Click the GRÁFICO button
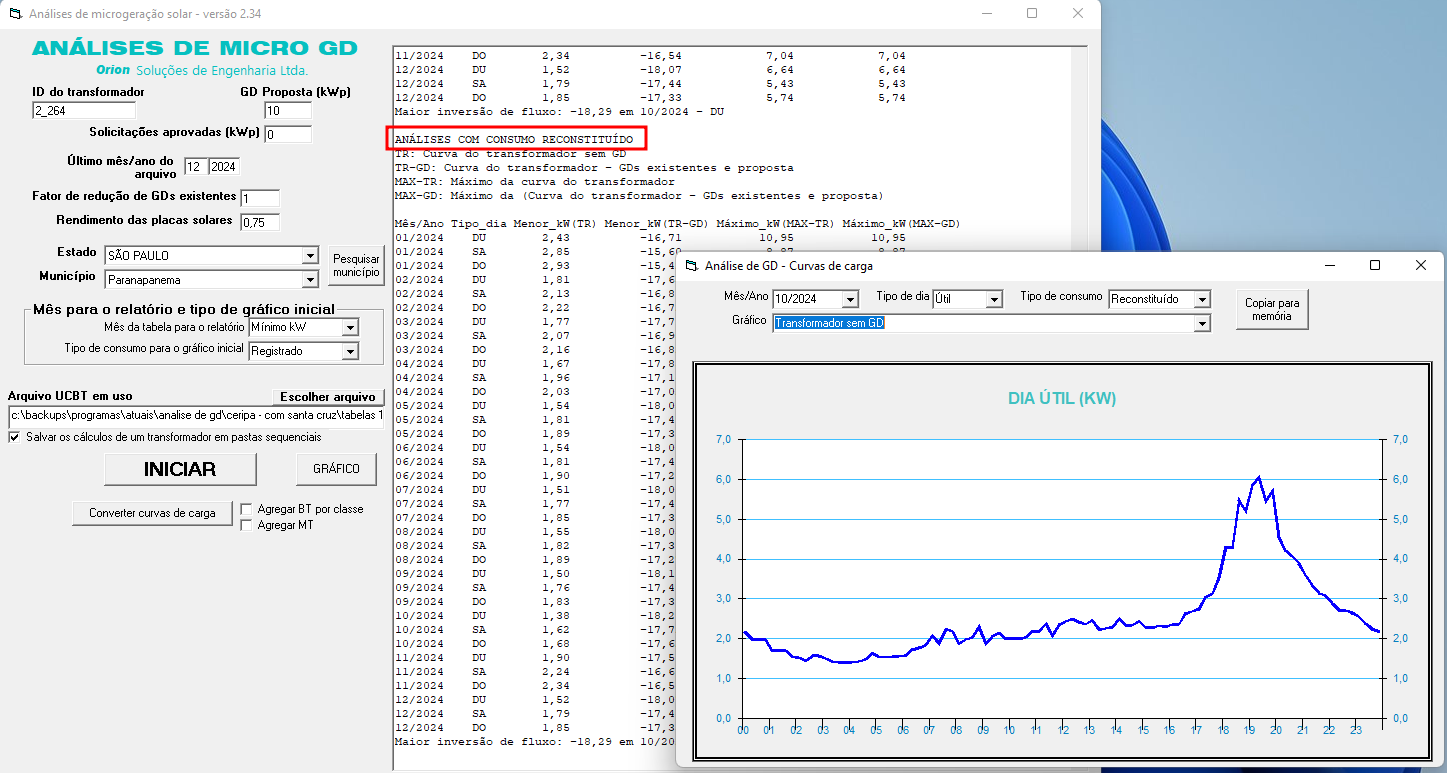Image resolution: width=1447 pixels, height=773 pixels. point(336,468)
